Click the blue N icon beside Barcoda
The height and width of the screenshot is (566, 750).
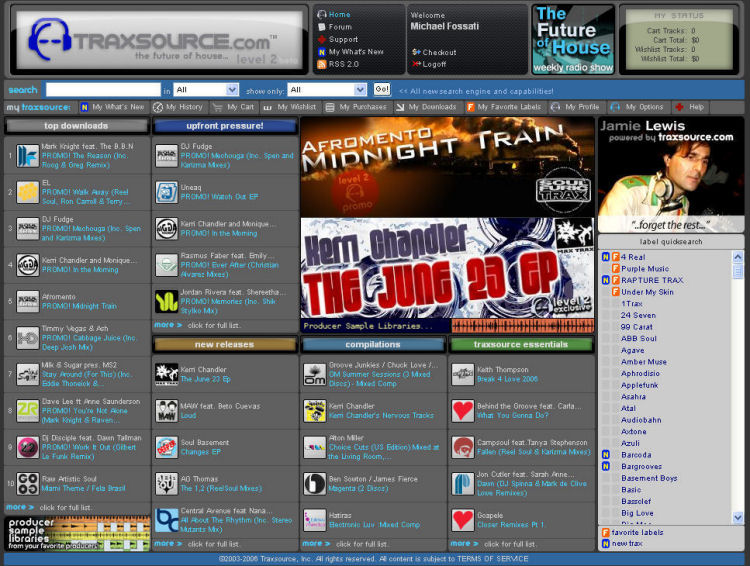(x=606, y=454)
